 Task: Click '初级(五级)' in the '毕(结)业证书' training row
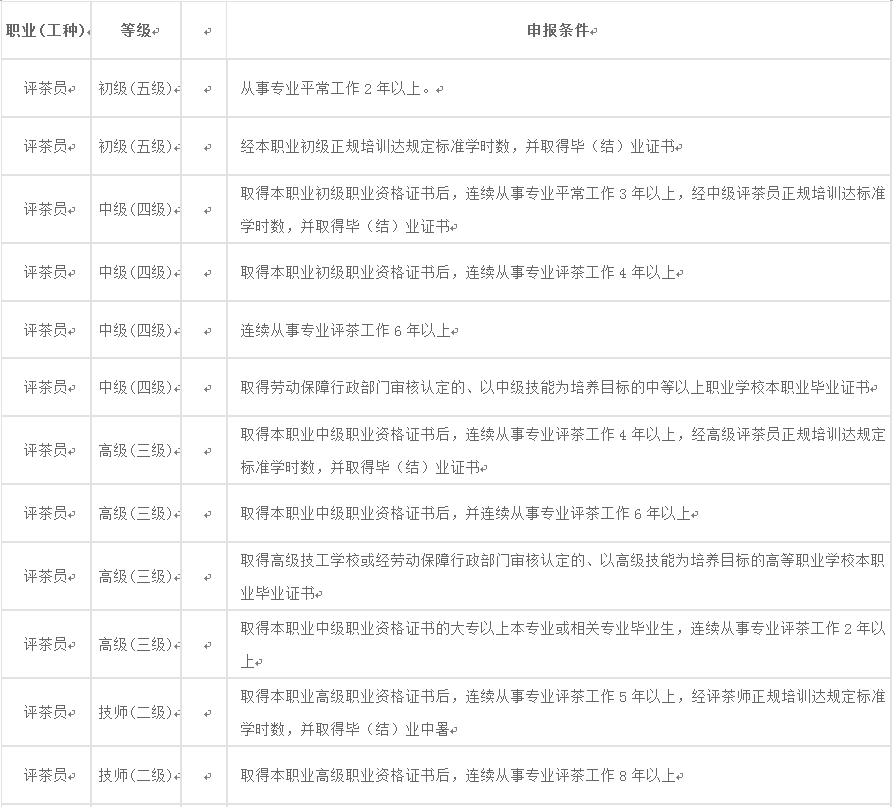136,146
